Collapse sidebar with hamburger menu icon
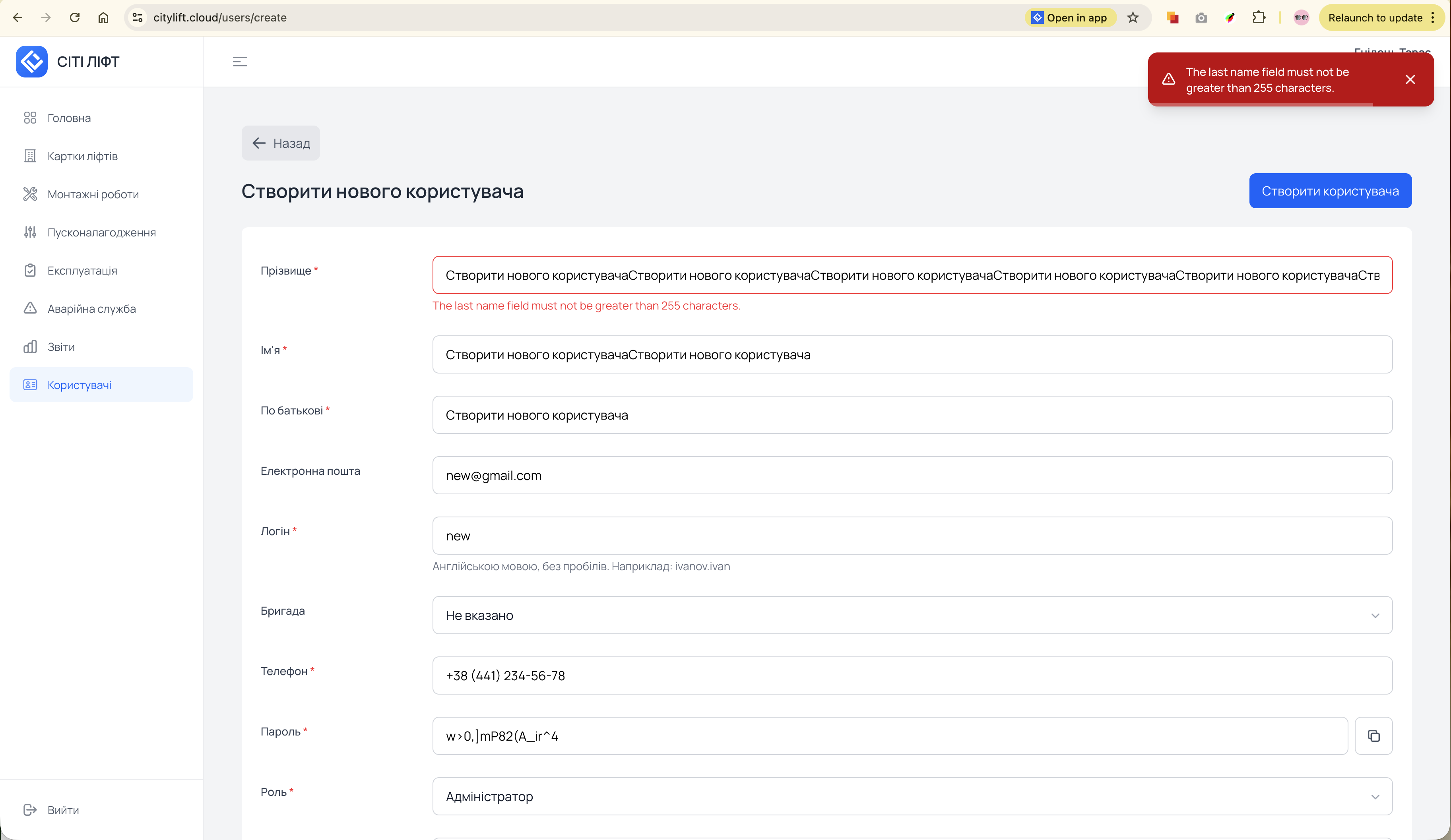The height and width of the screenshot is (840, 1451). tap(240, 62)
